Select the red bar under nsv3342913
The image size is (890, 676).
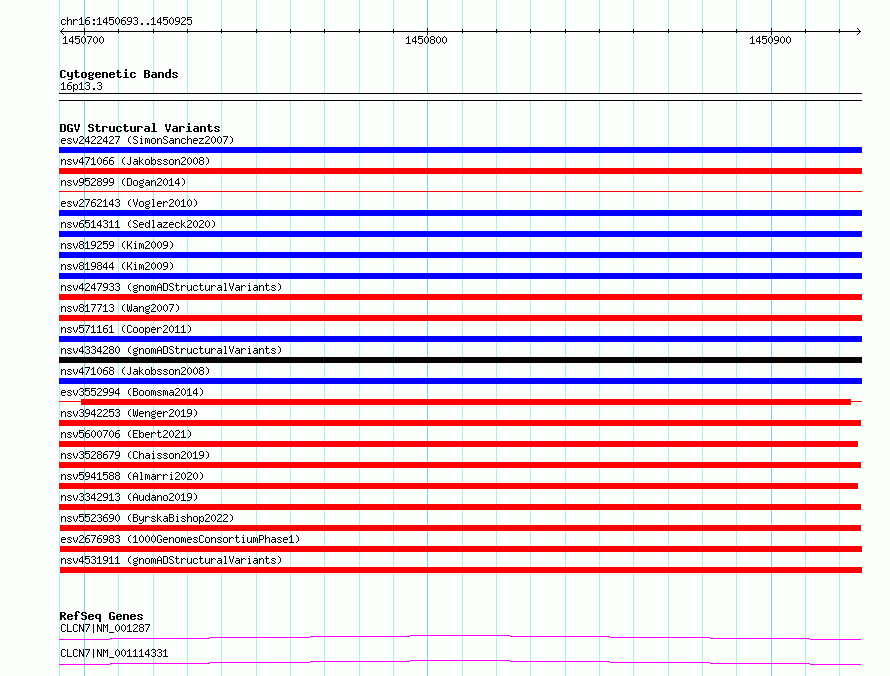coord(460,507)
